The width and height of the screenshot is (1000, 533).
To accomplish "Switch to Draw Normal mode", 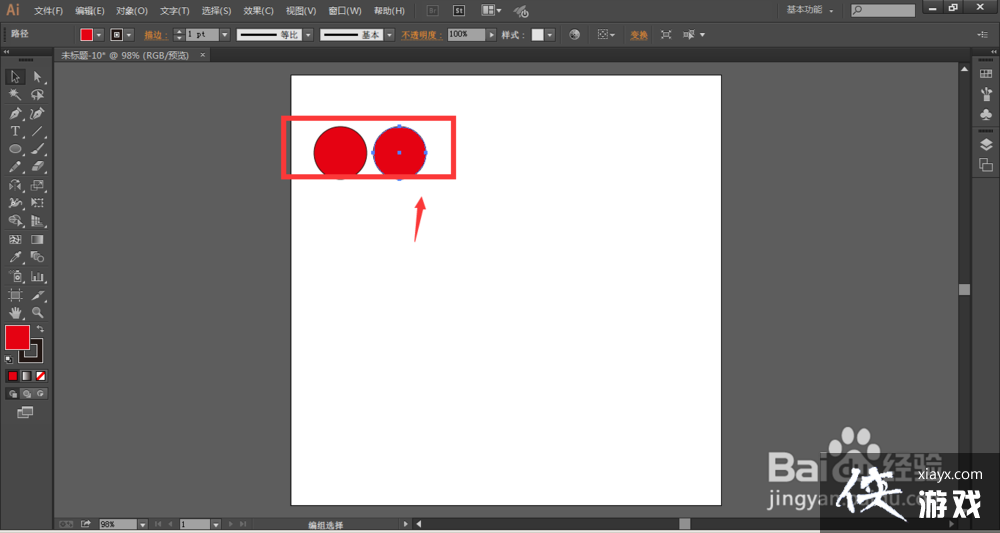I will [x=13, y=394].
